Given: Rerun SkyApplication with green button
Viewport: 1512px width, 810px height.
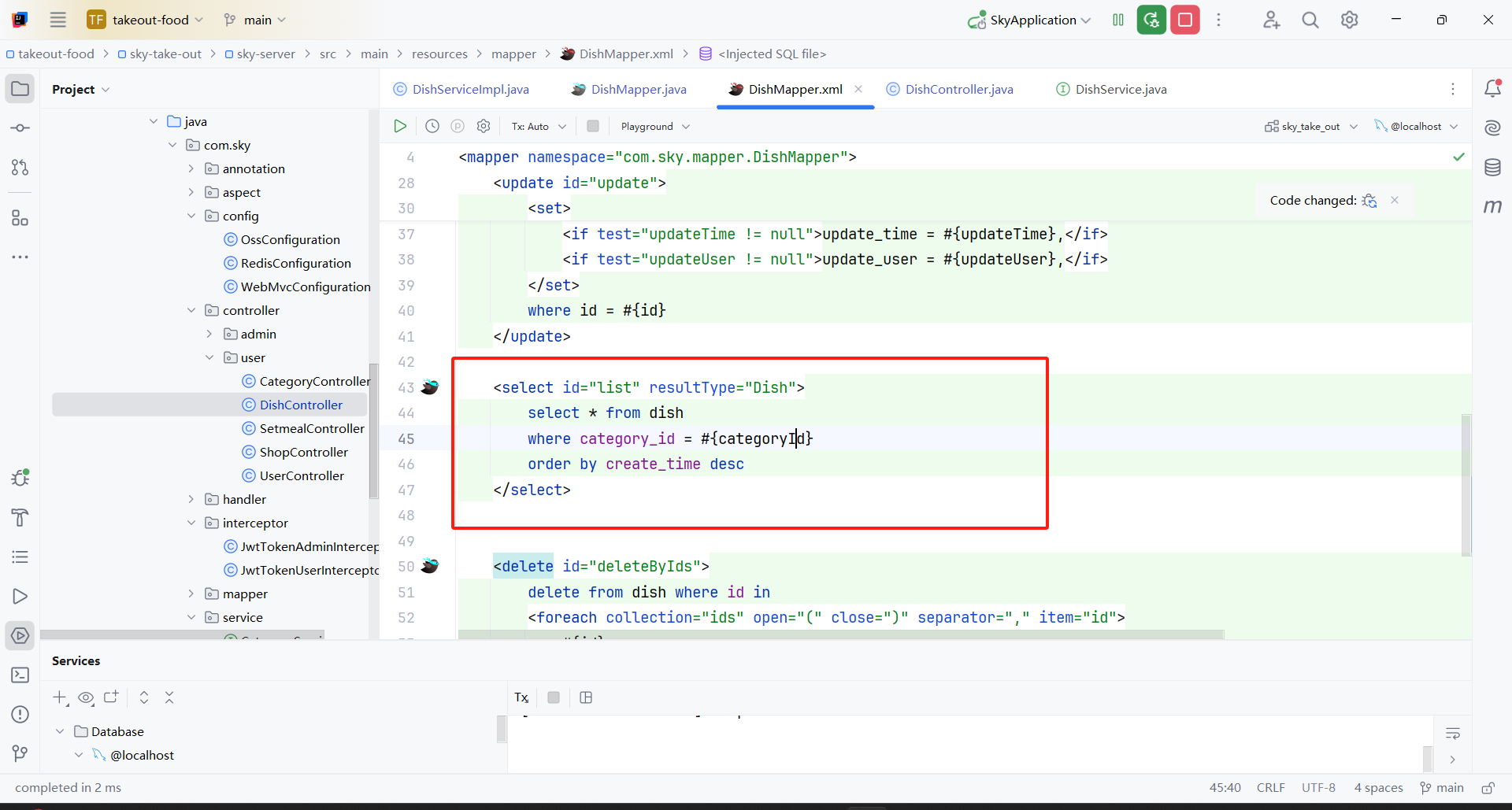Looking at the screenshot, I should coord(1151,20).
